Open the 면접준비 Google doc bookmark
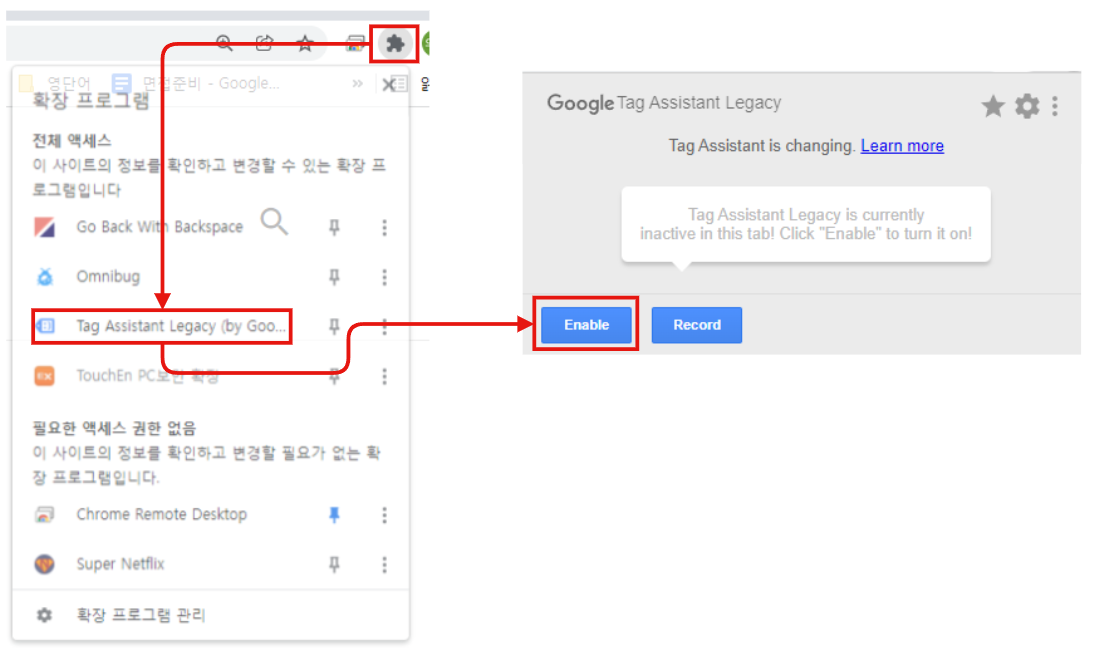This screenshot has width=1099, height=648. click(198, 84)
